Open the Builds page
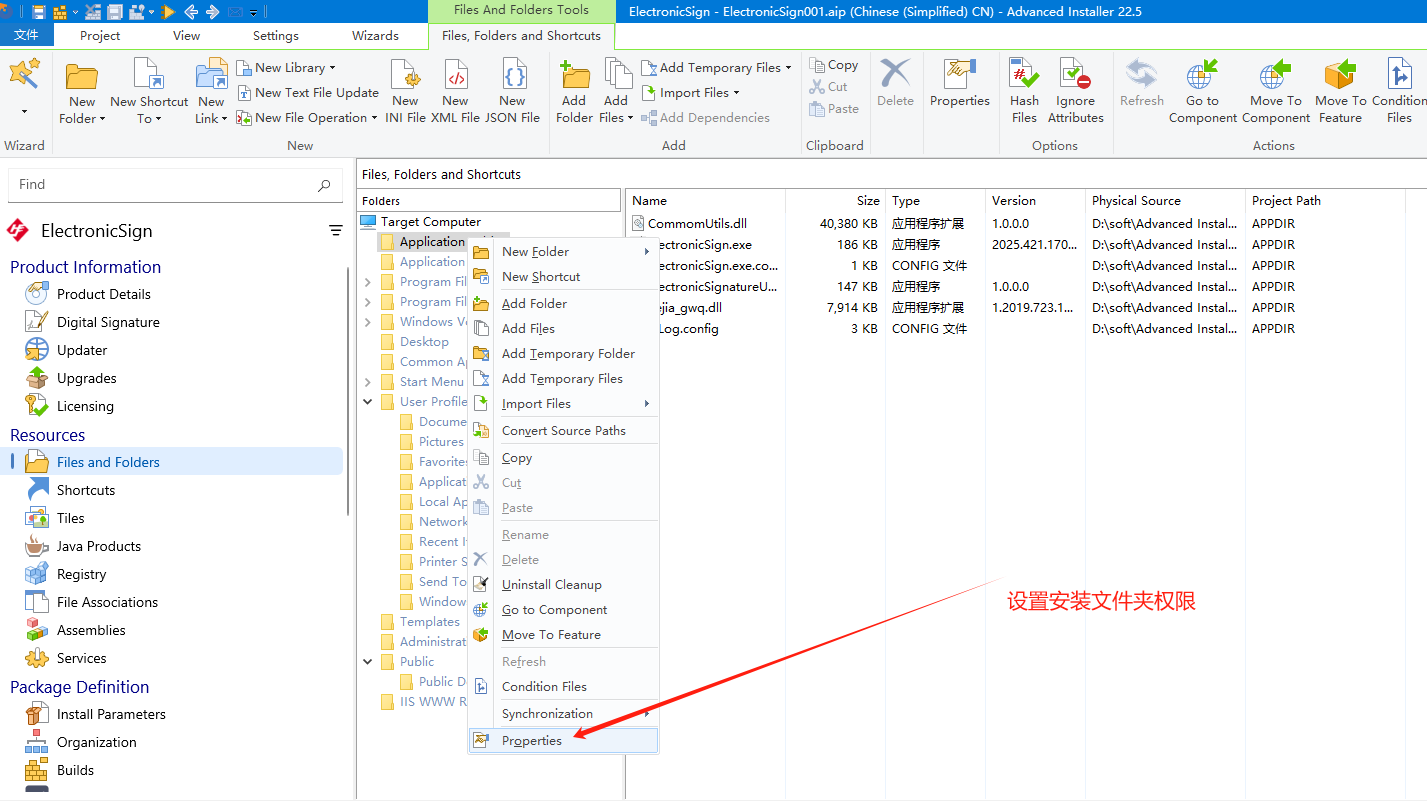Image resolution: width=1427 pixels, height=801 pixels. click(74, 770)
